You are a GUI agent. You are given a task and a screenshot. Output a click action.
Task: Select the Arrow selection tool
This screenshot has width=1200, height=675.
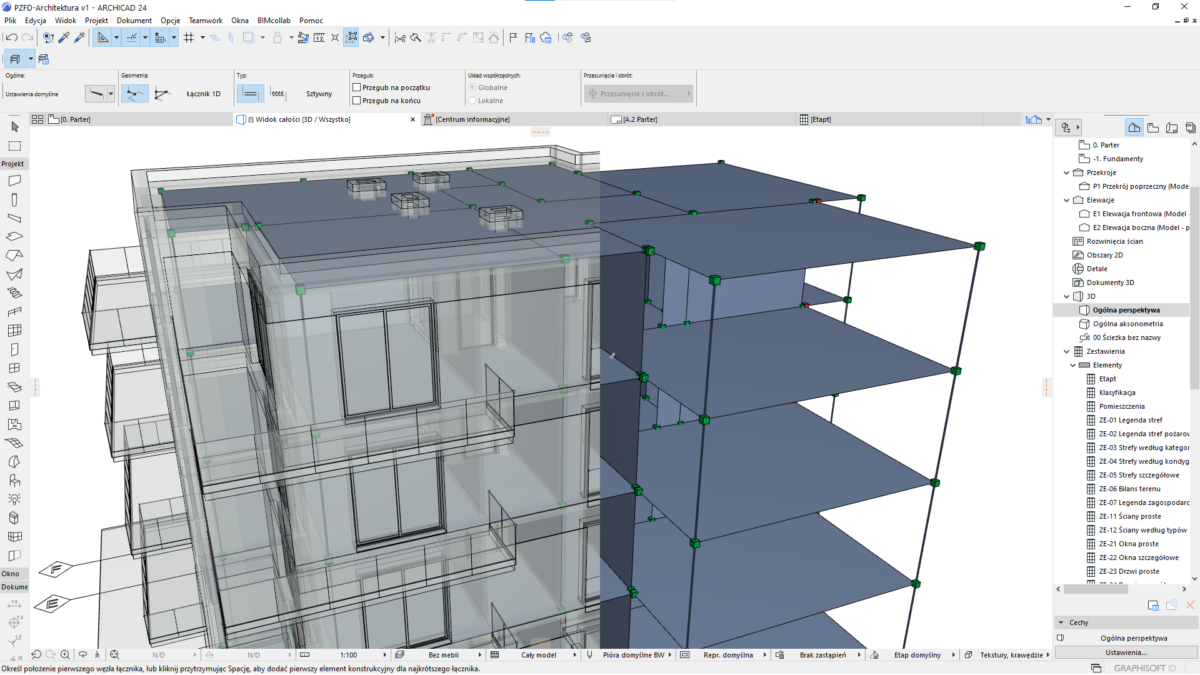pyautogui.click(x=14, y=127)
